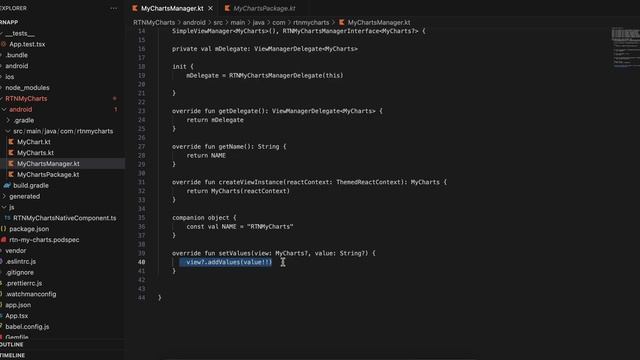Collapse the __tests__ folder
Screen dimensions: 640x360
pos(20,33)
